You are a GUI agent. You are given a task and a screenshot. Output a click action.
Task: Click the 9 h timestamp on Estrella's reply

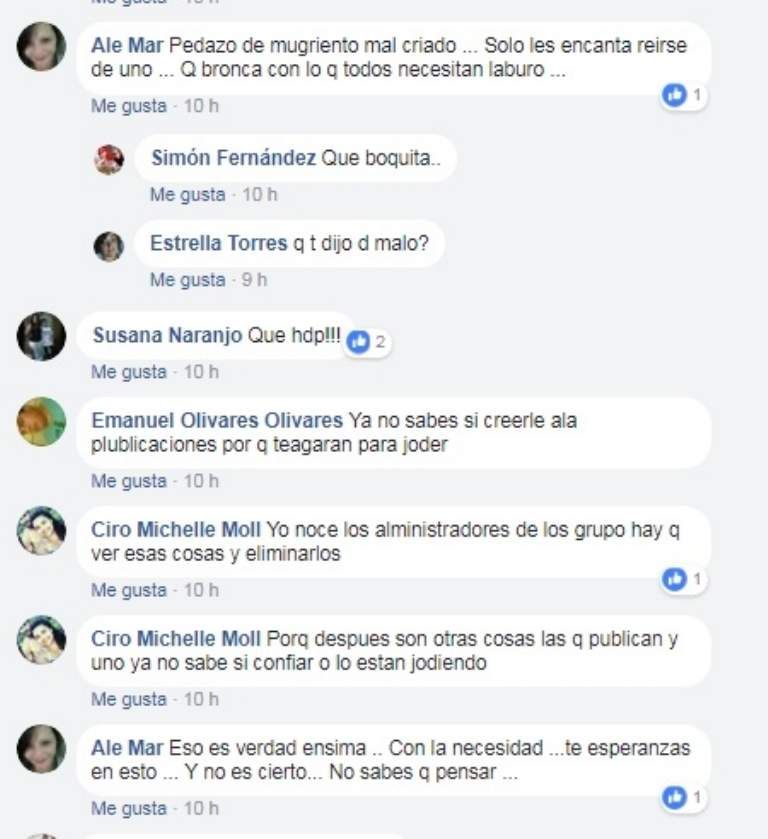point(254,280)
